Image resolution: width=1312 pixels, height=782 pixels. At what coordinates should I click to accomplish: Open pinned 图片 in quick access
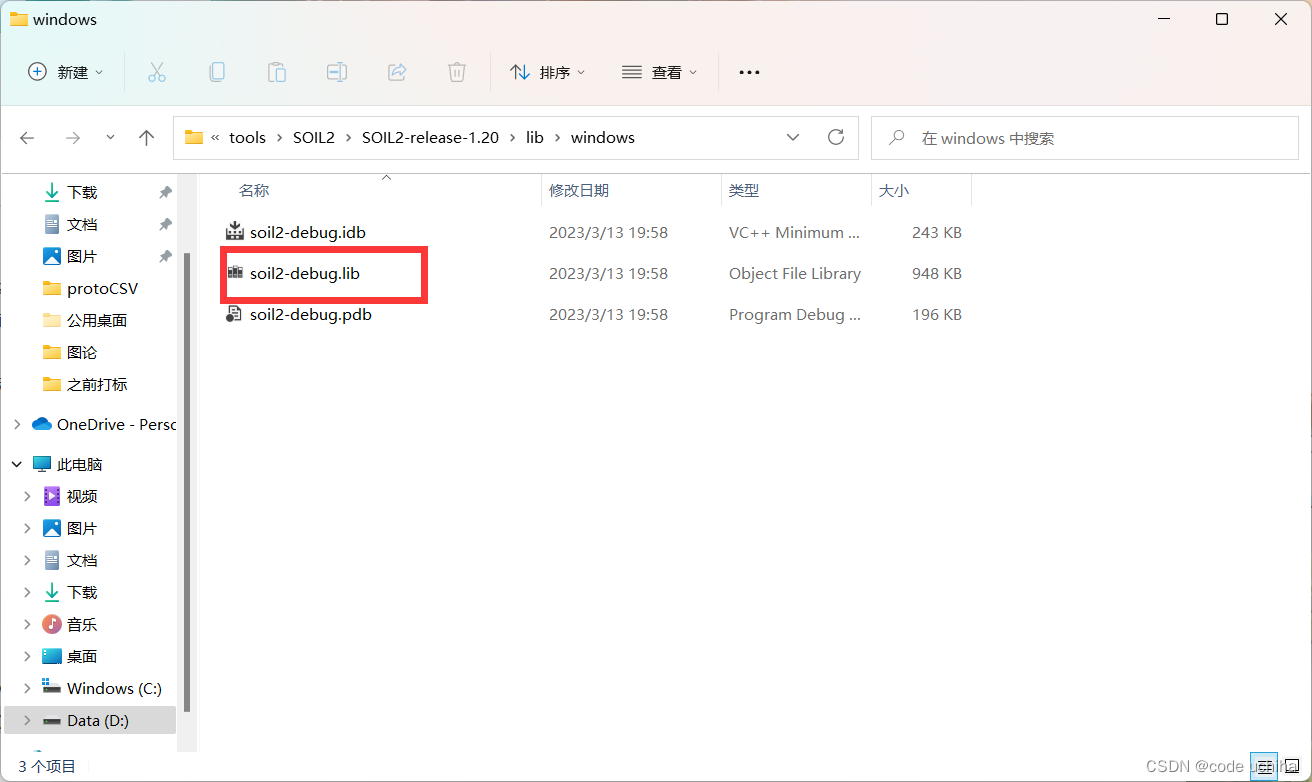[x=82, y=256]
